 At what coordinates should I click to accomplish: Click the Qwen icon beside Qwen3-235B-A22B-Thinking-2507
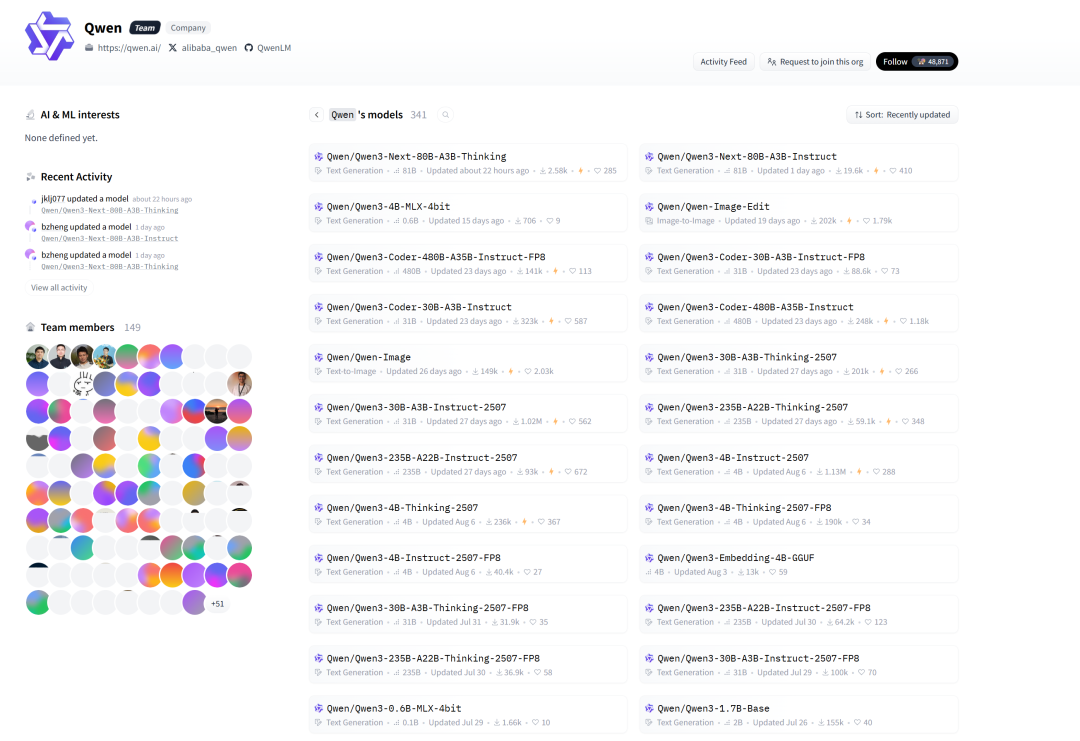click(x=649, y=407)
